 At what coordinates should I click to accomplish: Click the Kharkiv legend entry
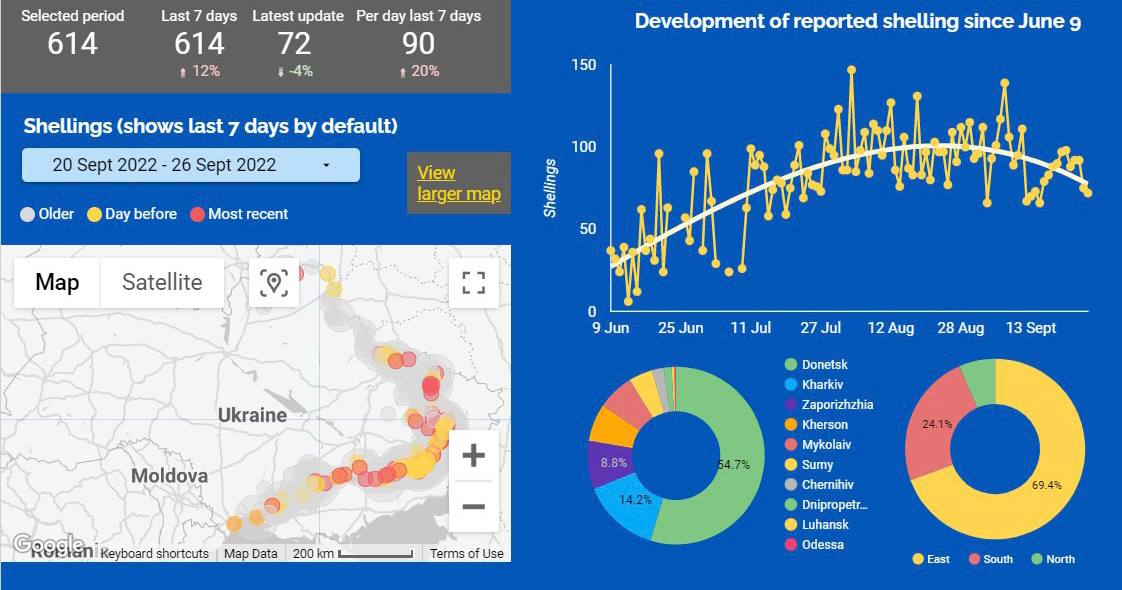(822, 385)
